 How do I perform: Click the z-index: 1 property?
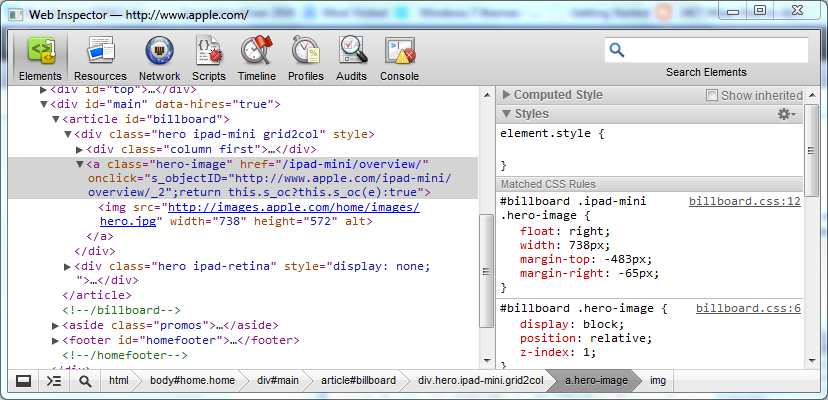click(x=558, y=352)
